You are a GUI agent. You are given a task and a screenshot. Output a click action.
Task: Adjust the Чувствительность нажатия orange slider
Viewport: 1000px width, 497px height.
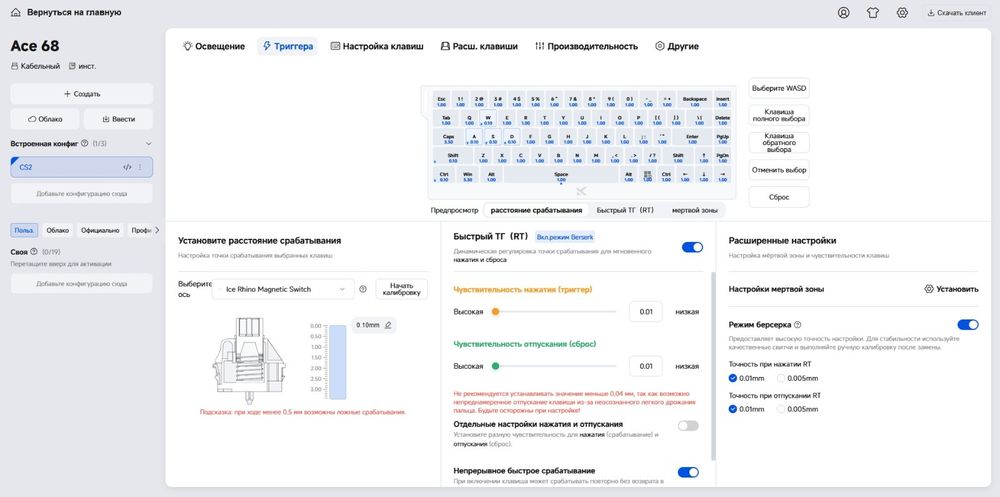pos(496,311)
